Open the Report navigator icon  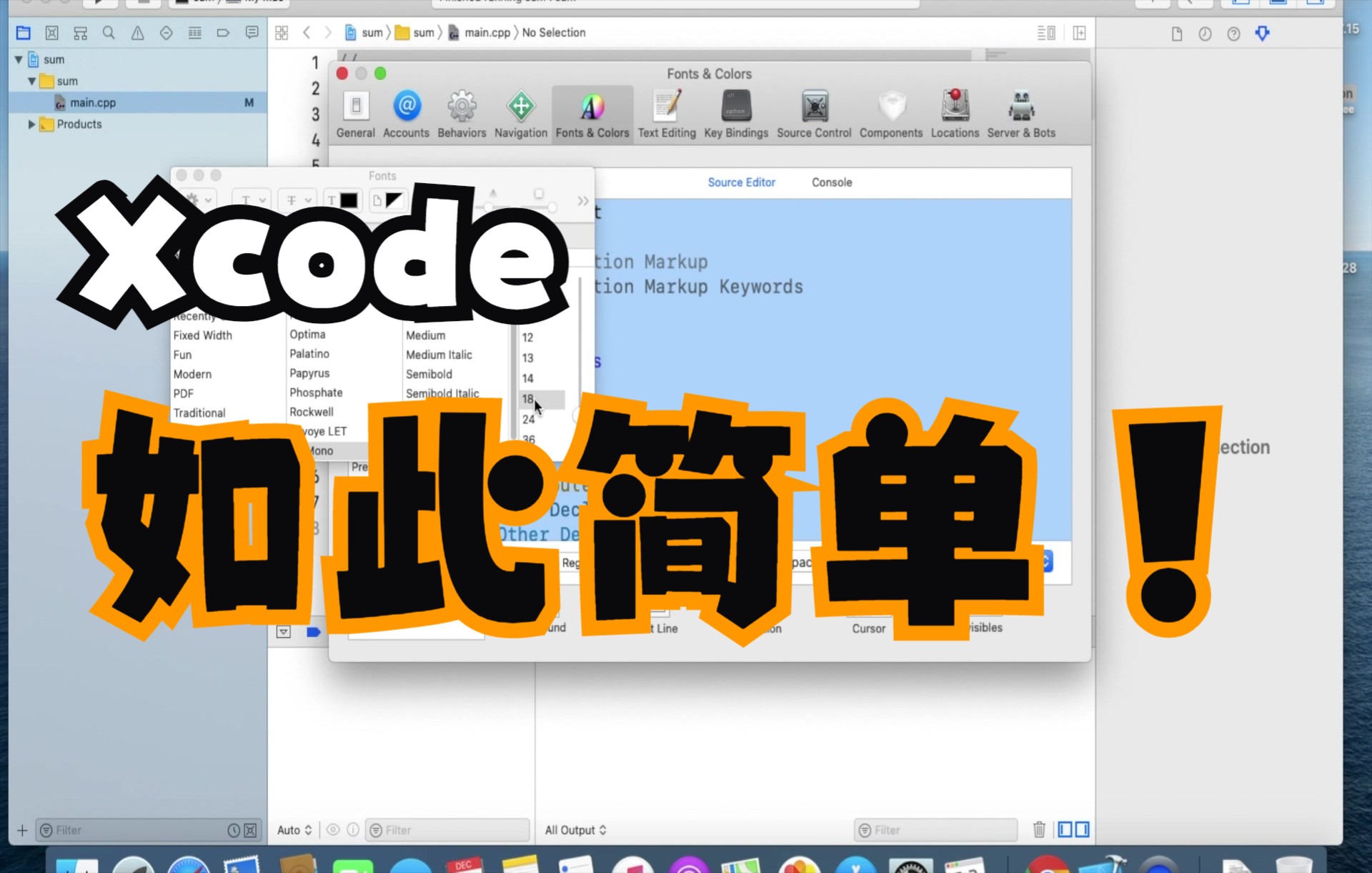[x=252, y=33]
